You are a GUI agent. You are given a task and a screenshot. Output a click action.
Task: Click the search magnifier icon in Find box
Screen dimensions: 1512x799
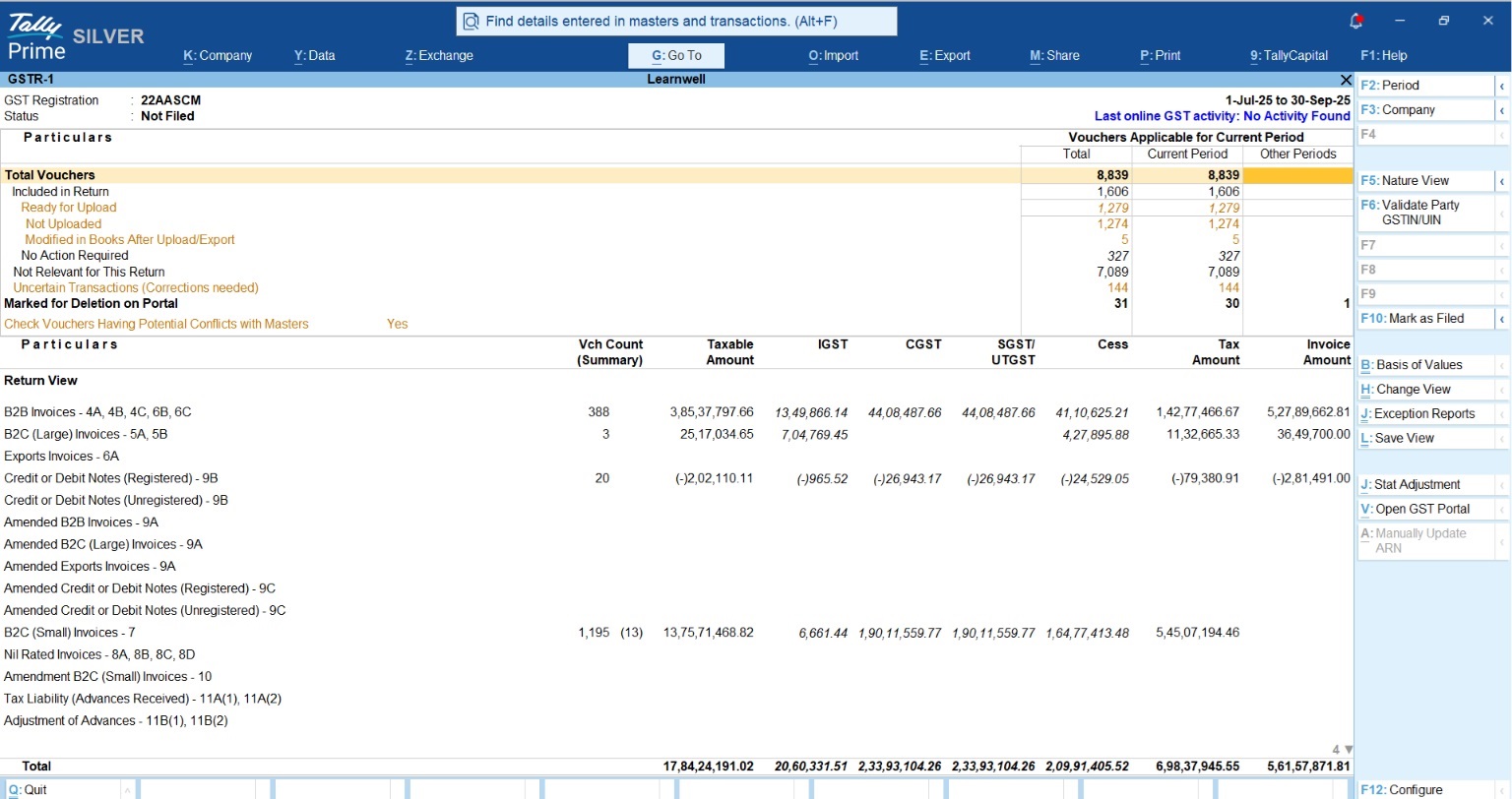471,21
